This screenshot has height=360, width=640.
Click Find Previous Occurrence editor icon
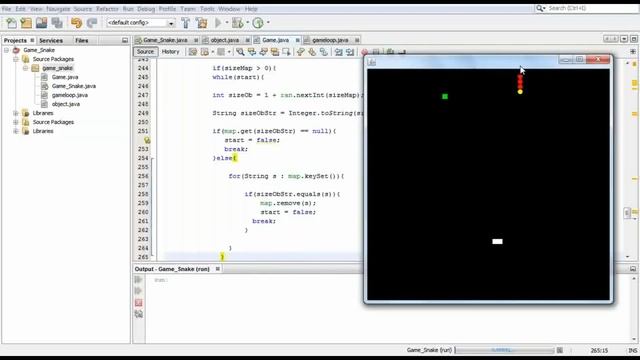[252, 52]
